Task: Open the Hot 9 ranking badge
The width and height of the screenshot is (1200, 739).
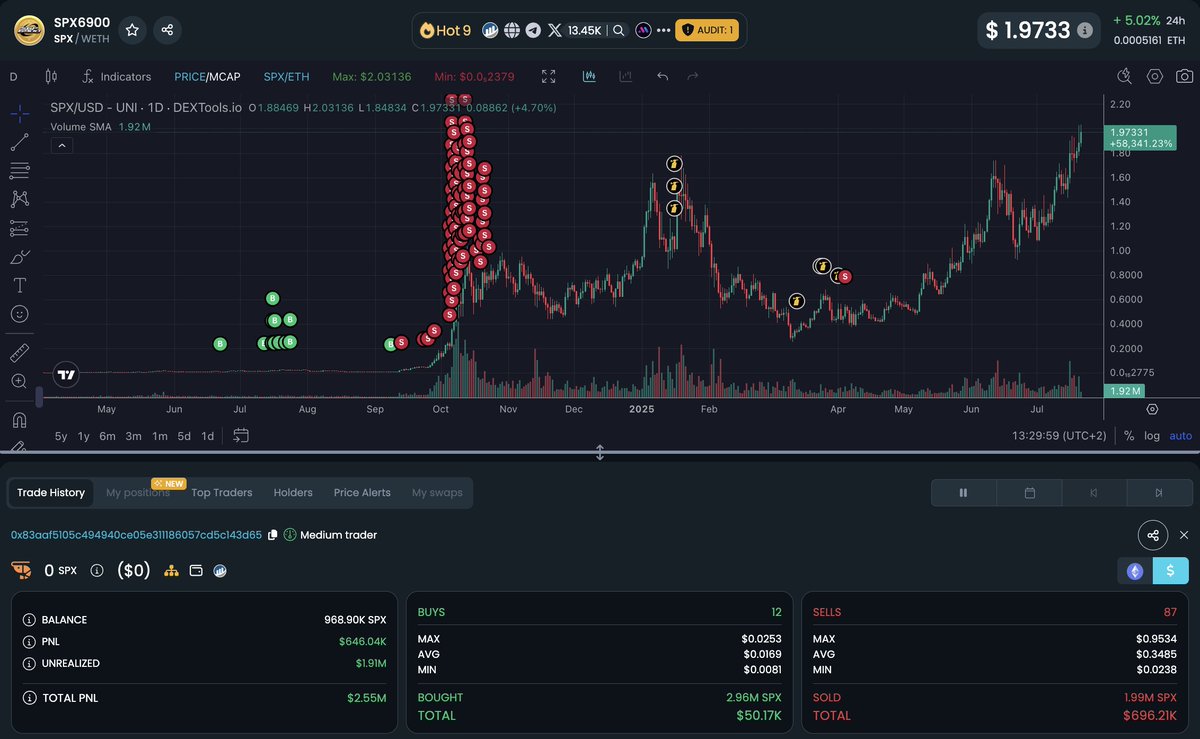Action: (x=445, y=30)
